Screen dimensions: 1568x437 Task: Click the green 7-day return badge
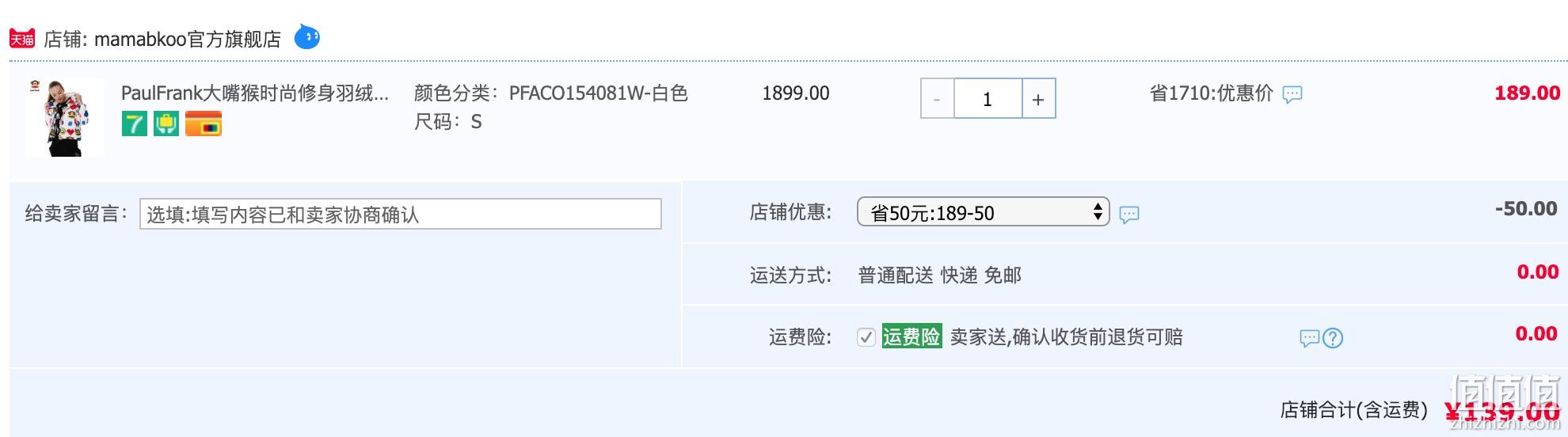coord(135,123)
